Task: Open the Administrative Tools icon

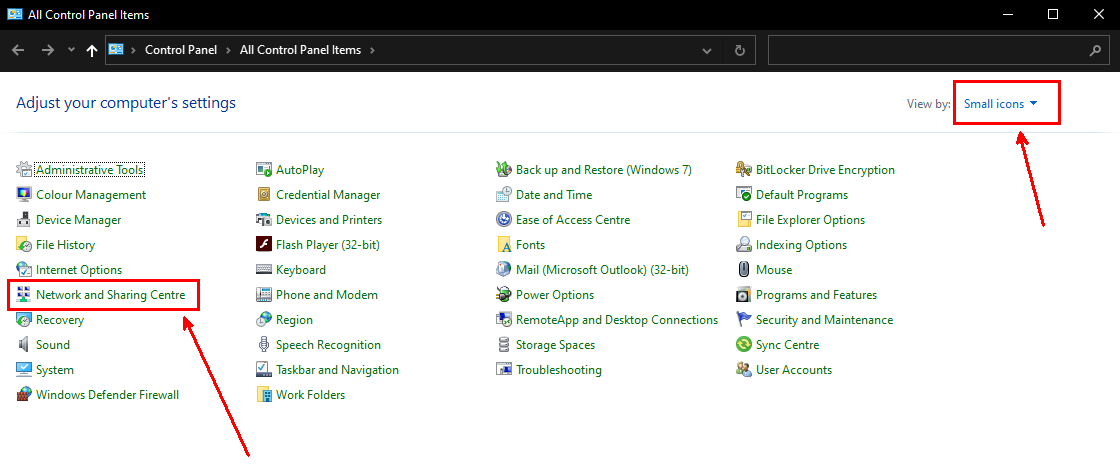Action: [24, 170]
